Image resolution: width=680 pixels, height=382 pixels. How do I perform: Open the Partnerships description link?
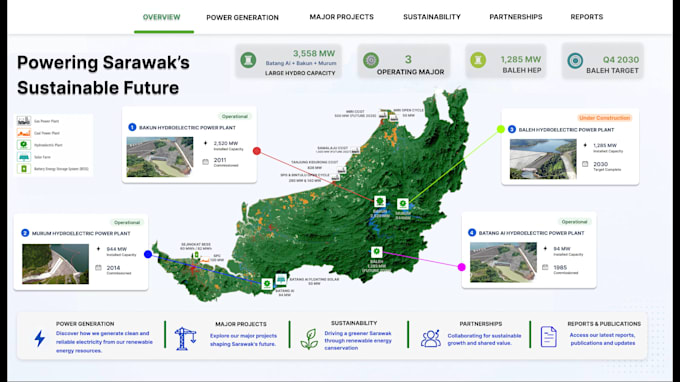[484, 339]
